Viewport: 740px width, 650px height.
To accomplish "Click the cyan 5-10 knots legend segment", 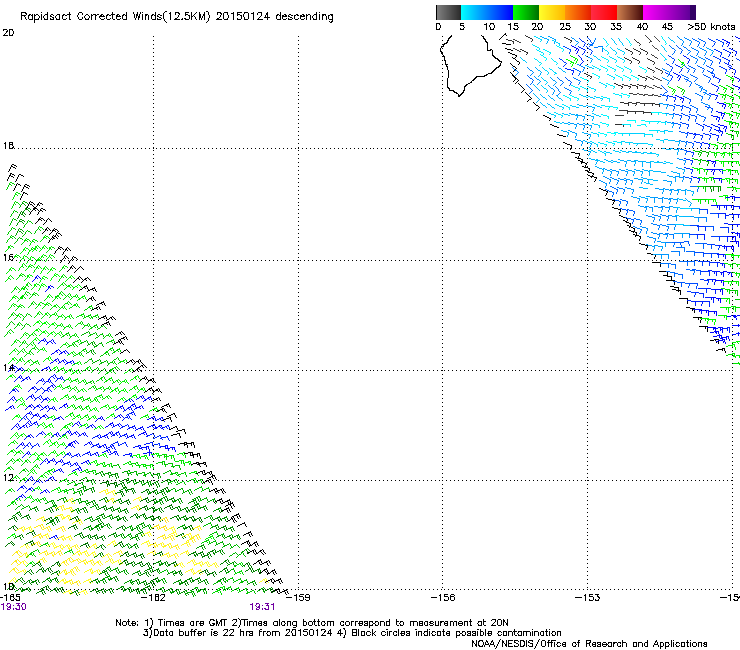I will (x=474, y=12).
